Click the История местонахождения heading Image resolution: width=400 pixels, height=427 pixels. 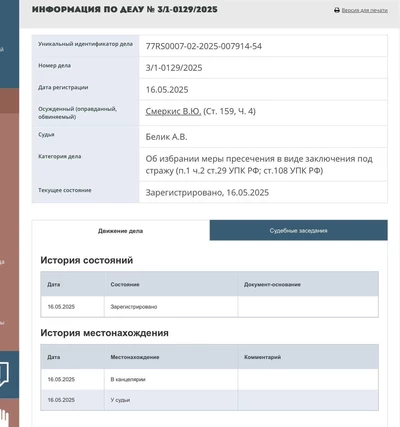pyautogui.click(x=104, y=333)
